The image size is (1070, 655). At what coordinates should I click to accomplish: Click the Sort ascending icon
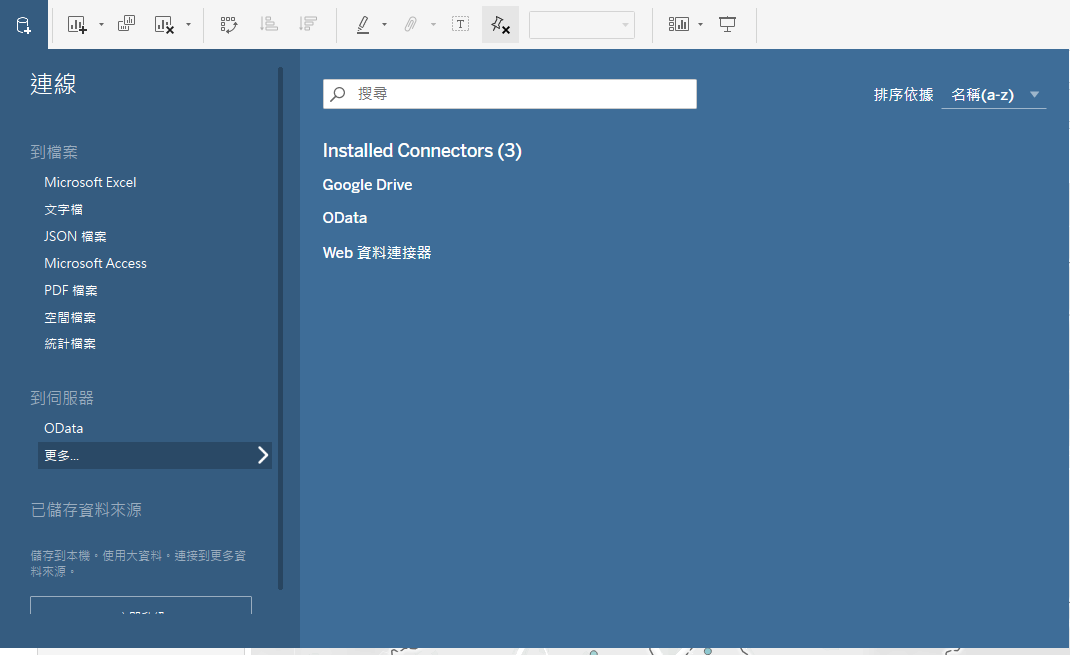pos(268,25)
